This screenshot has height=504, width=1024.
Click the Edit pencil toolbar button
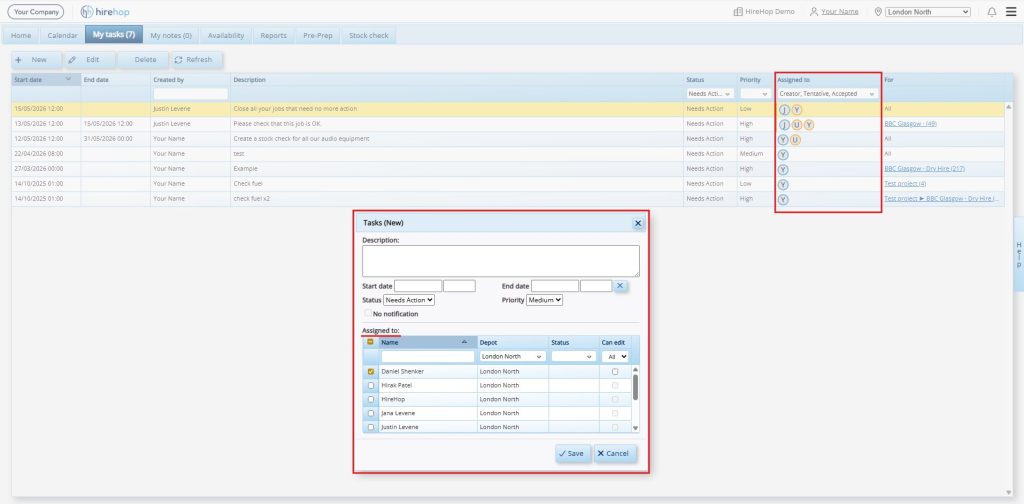point(91,59)
